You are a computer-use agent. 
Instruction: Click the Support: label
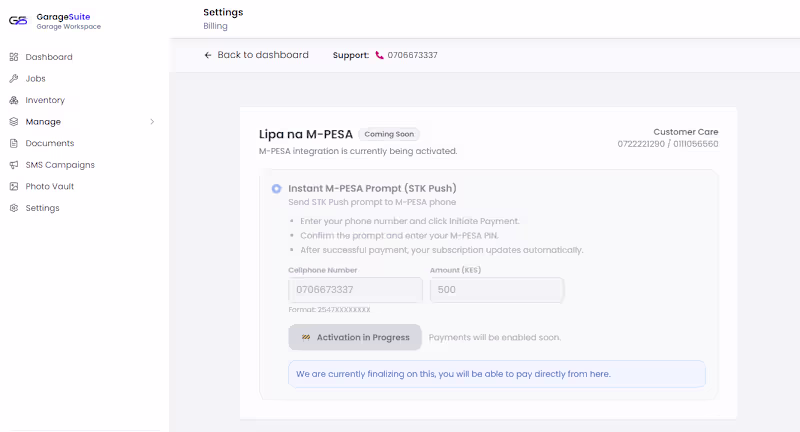[351, 55]
